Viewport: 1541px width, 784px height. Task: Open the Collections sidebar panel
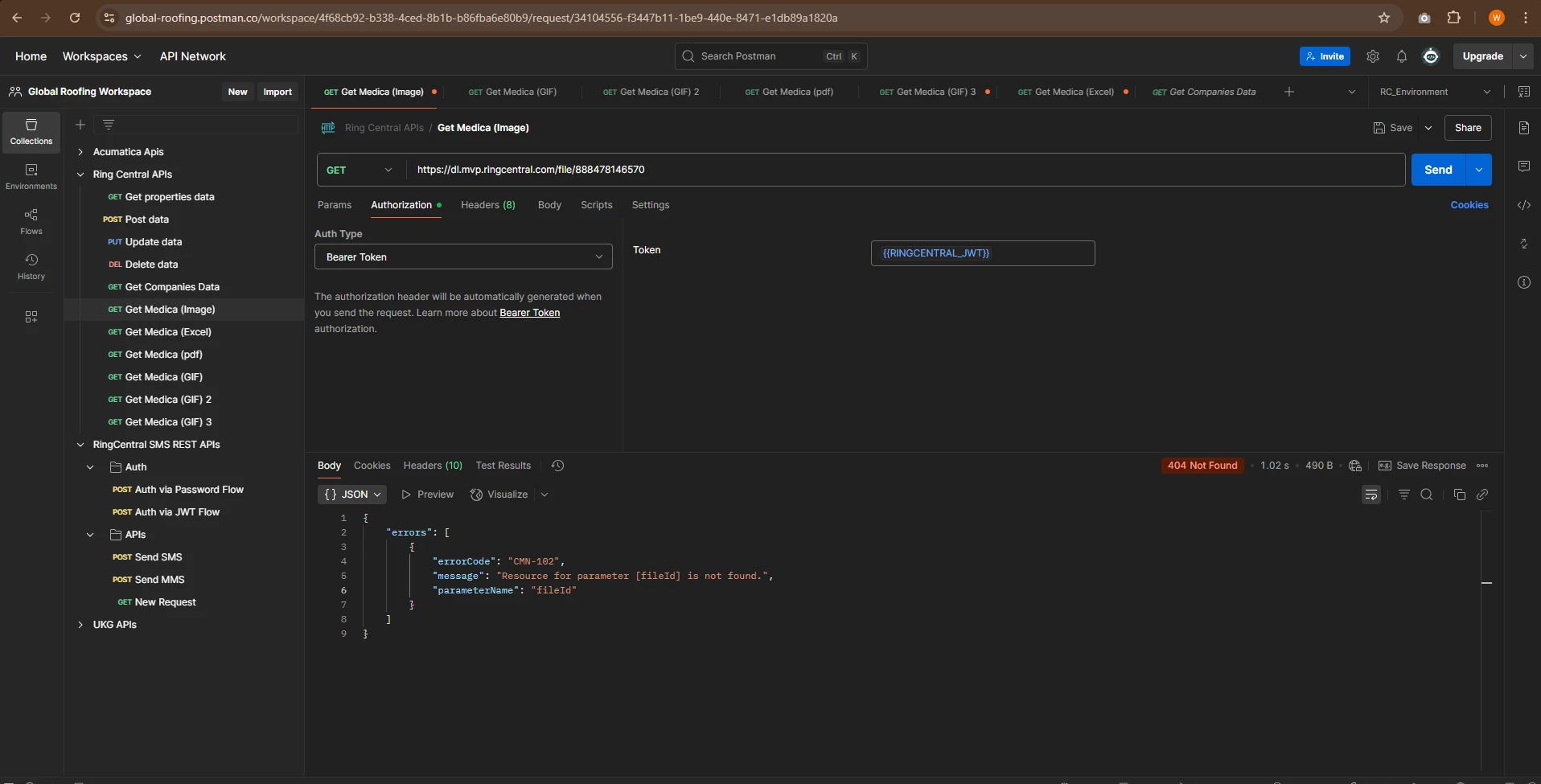pos(31,132)
